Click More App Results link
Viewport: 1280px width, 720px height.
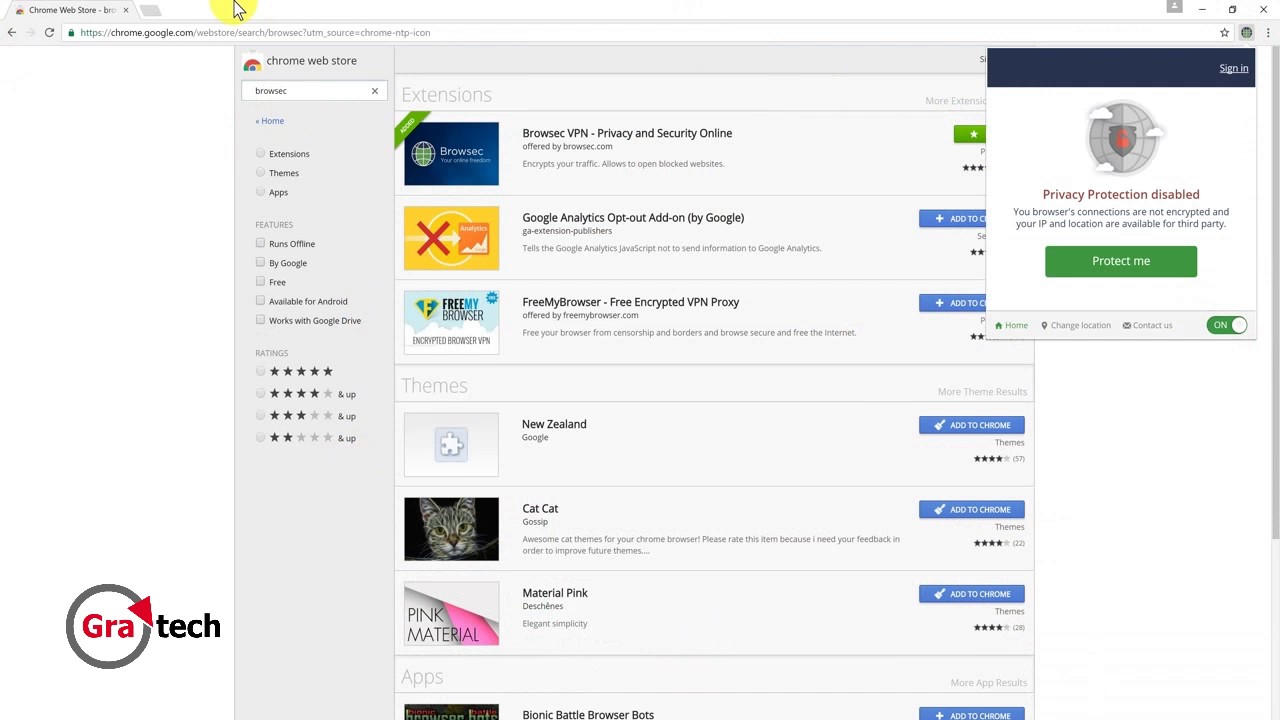pyautogui.click(x=988, y=683)
